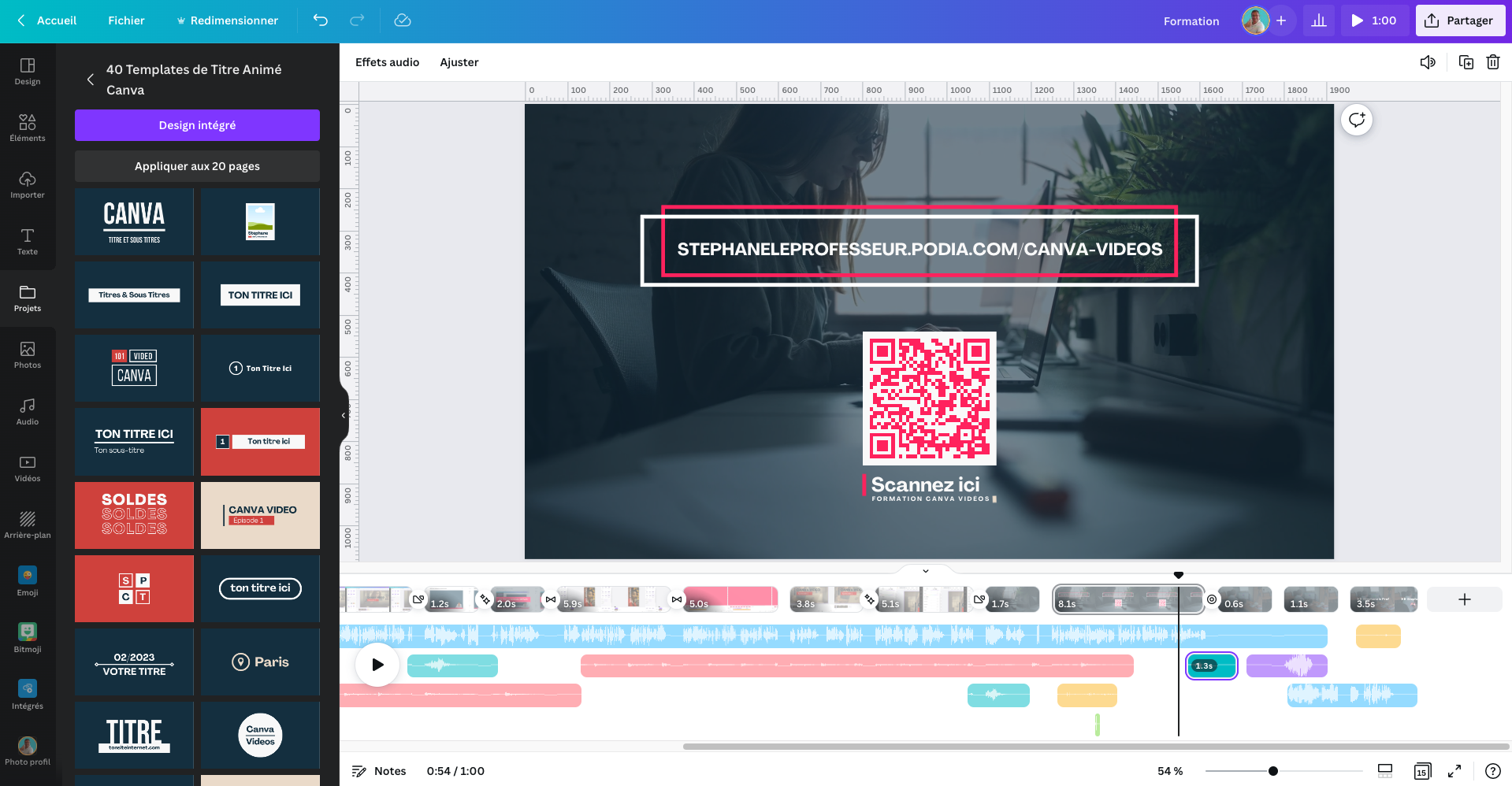Click the undo arrow icon
This screenshot has height=786, width=1512.
pyautogui.click(x=320, y=20)
